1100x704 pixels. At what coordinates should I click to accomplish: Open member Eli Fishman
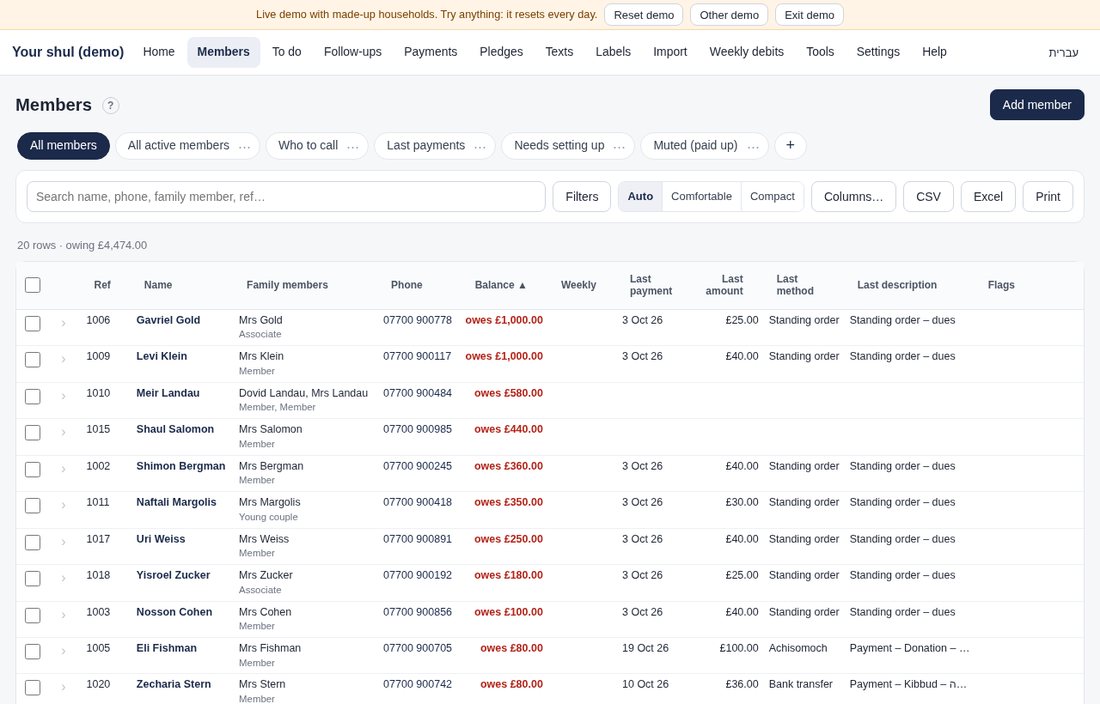point(166,648)
